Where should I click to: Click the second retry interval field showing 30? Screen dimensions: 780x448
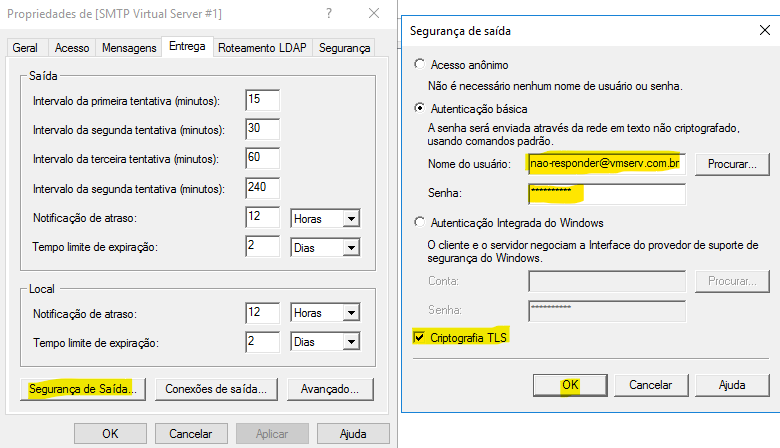tap(263, 129)
